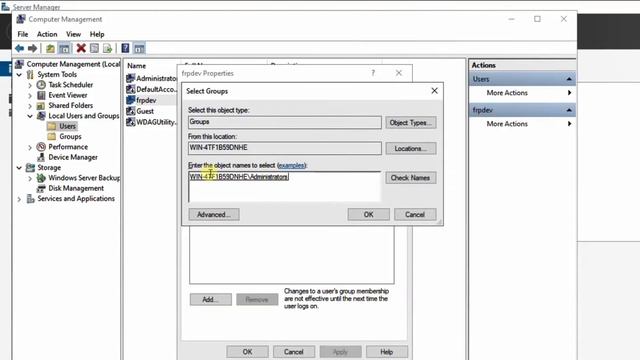Viewport: 640px width, 360px height.
Task: Click the Performance icon in tree
Action: pyautogui.click(x=41, y=147)
